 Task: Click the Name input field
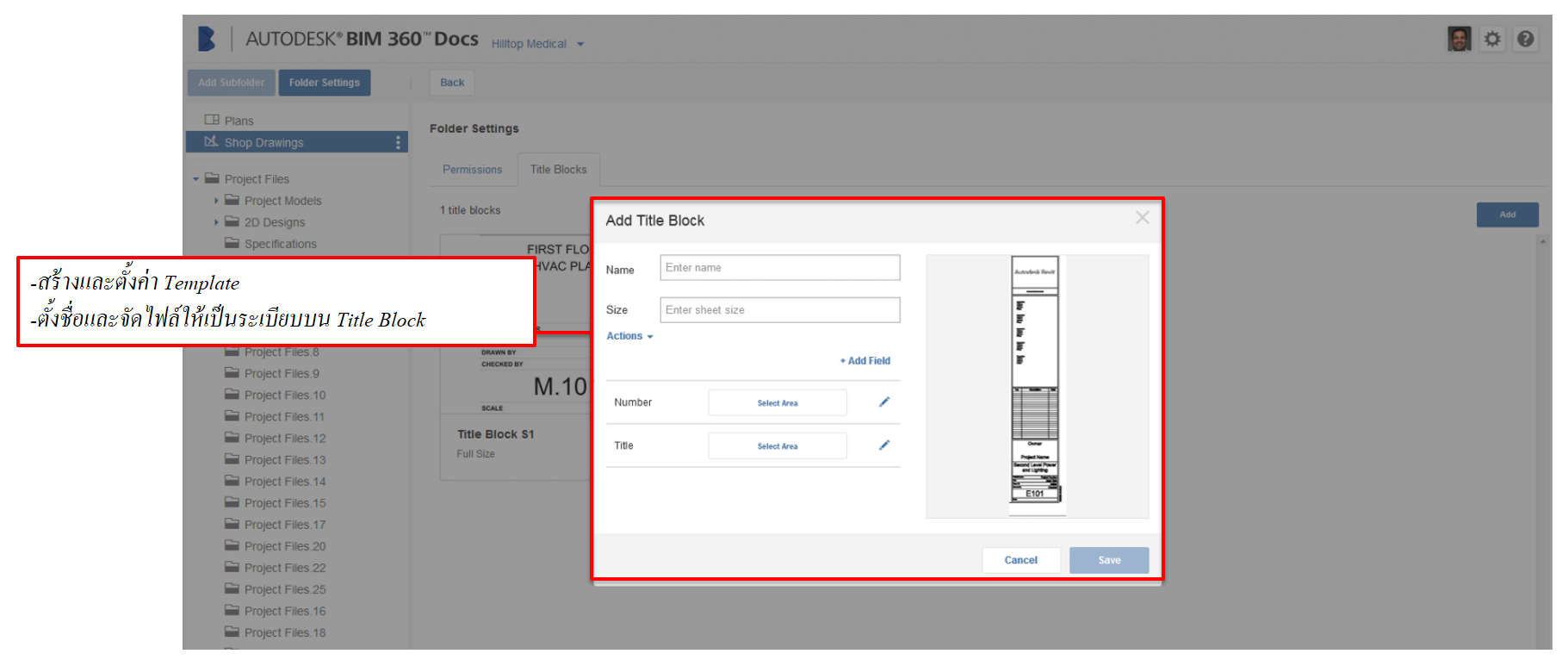pos(780,267)
